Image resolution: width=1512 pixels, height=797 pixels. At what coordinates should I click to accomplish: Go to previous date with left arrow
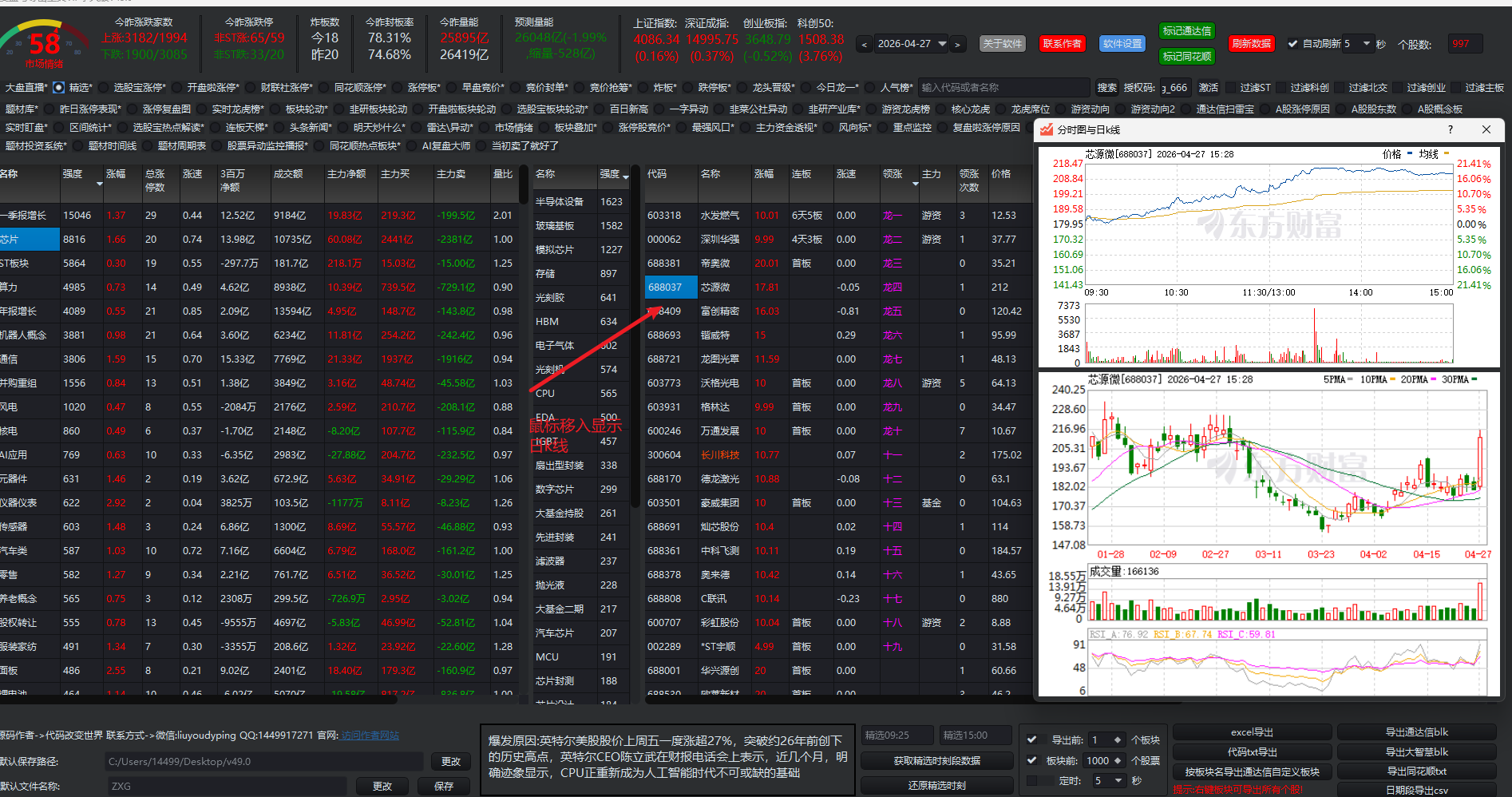coord(864,45)
